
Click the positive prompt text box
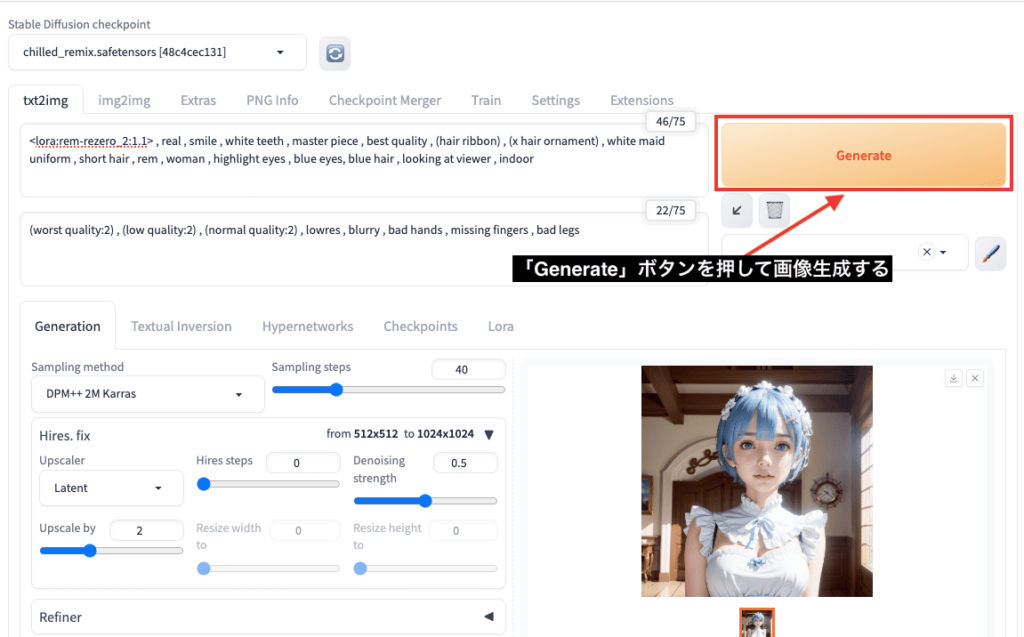[x=364, y=160]
